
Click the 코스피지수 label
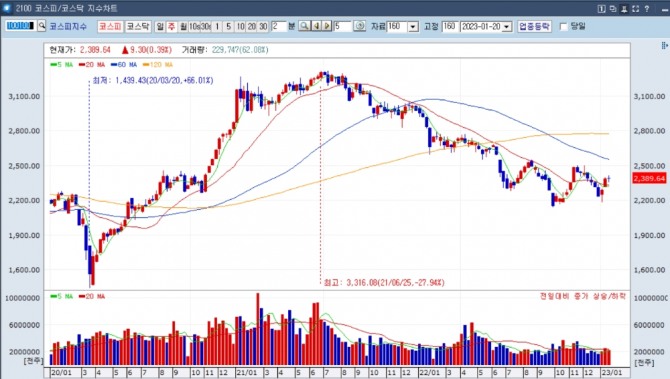68,26
